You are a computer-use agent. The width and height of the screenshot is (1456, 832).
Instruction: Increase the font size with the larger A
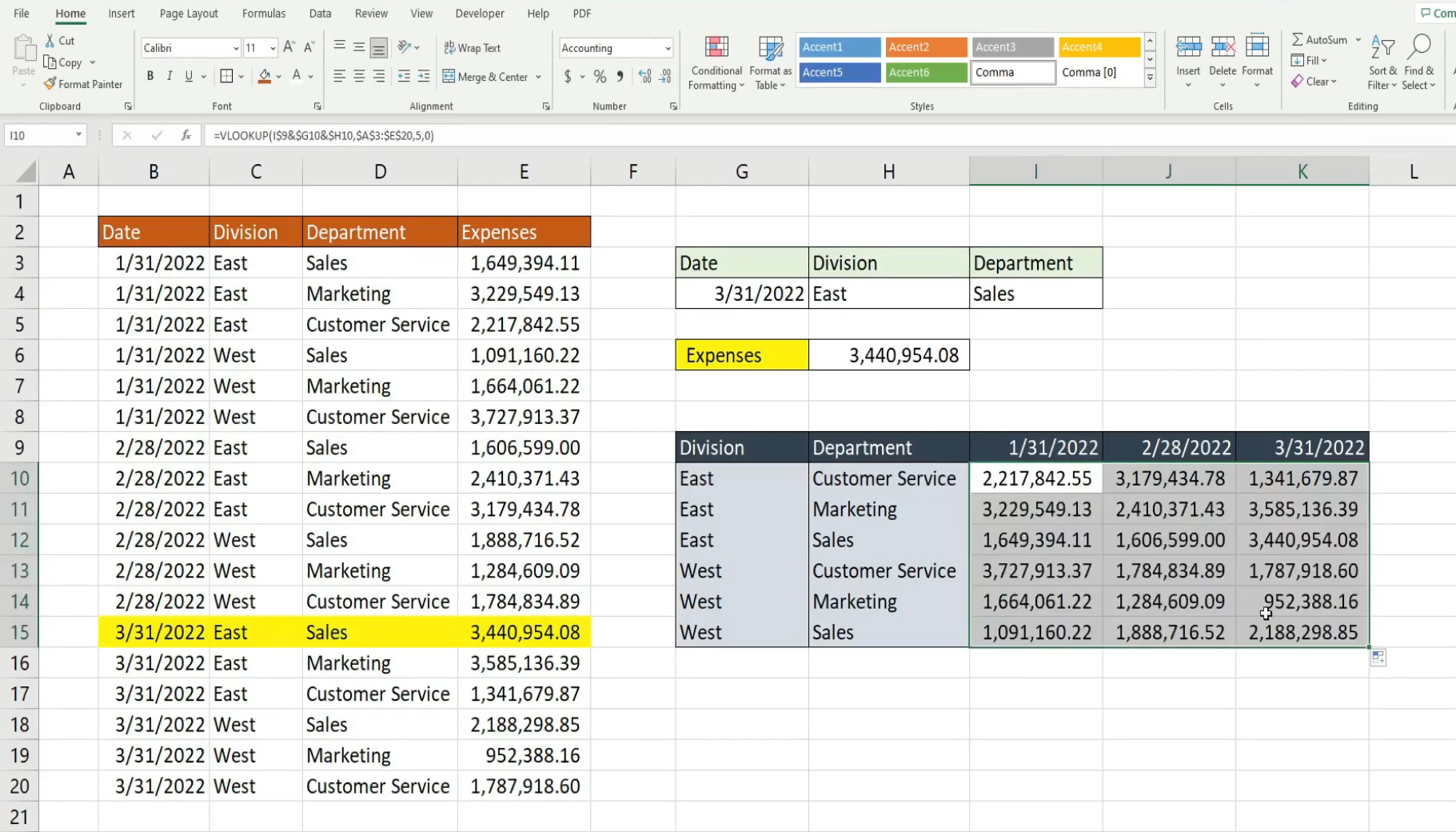click(289, 48)
